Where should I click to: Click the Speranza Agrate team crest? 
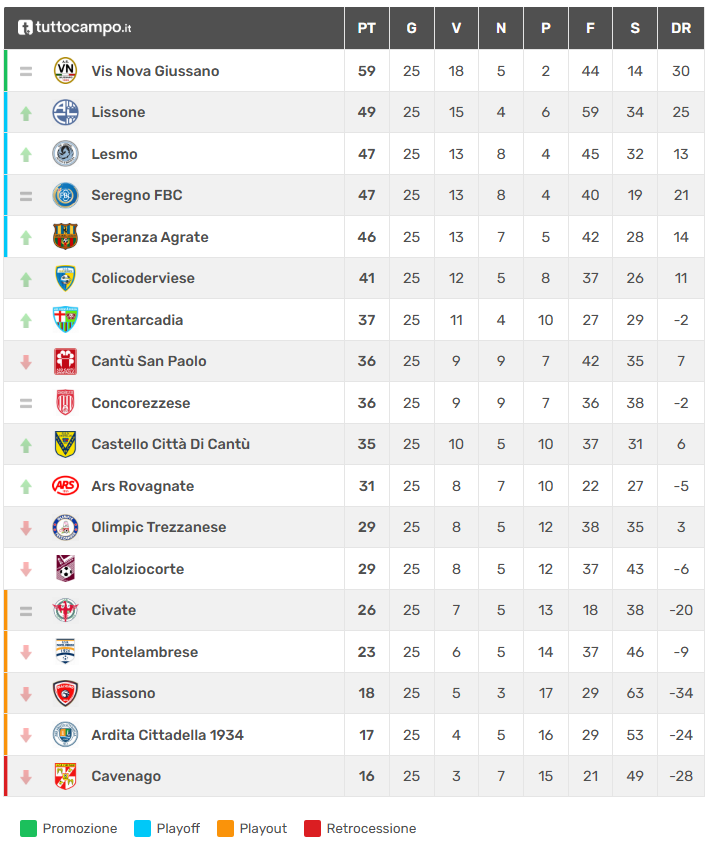[65, 237]
